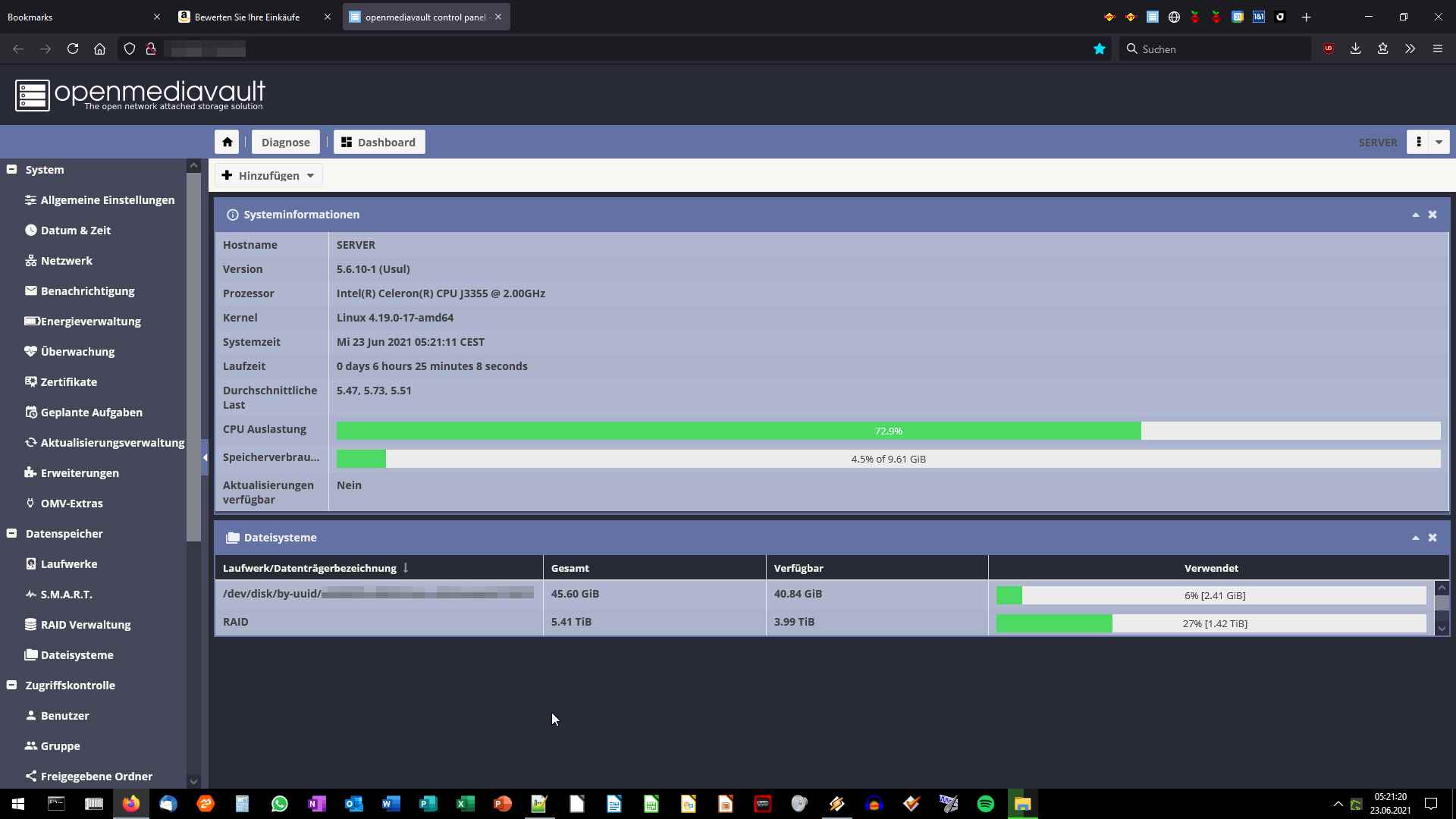The image size is (1456, 819).
Task: Sort by the Laufwerk/Datenträgerbezeichnung column header
Action: coord(309,568)
